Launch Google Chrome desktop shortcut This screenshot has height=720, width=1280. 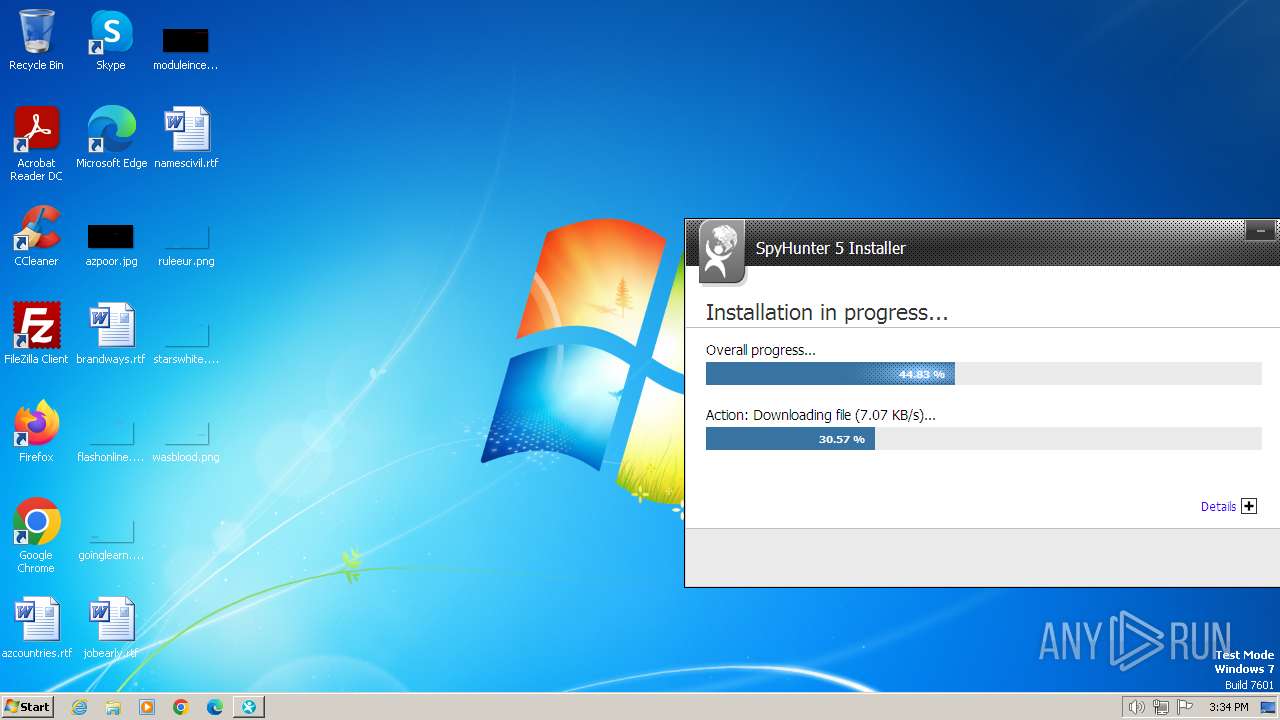point(36,536)
